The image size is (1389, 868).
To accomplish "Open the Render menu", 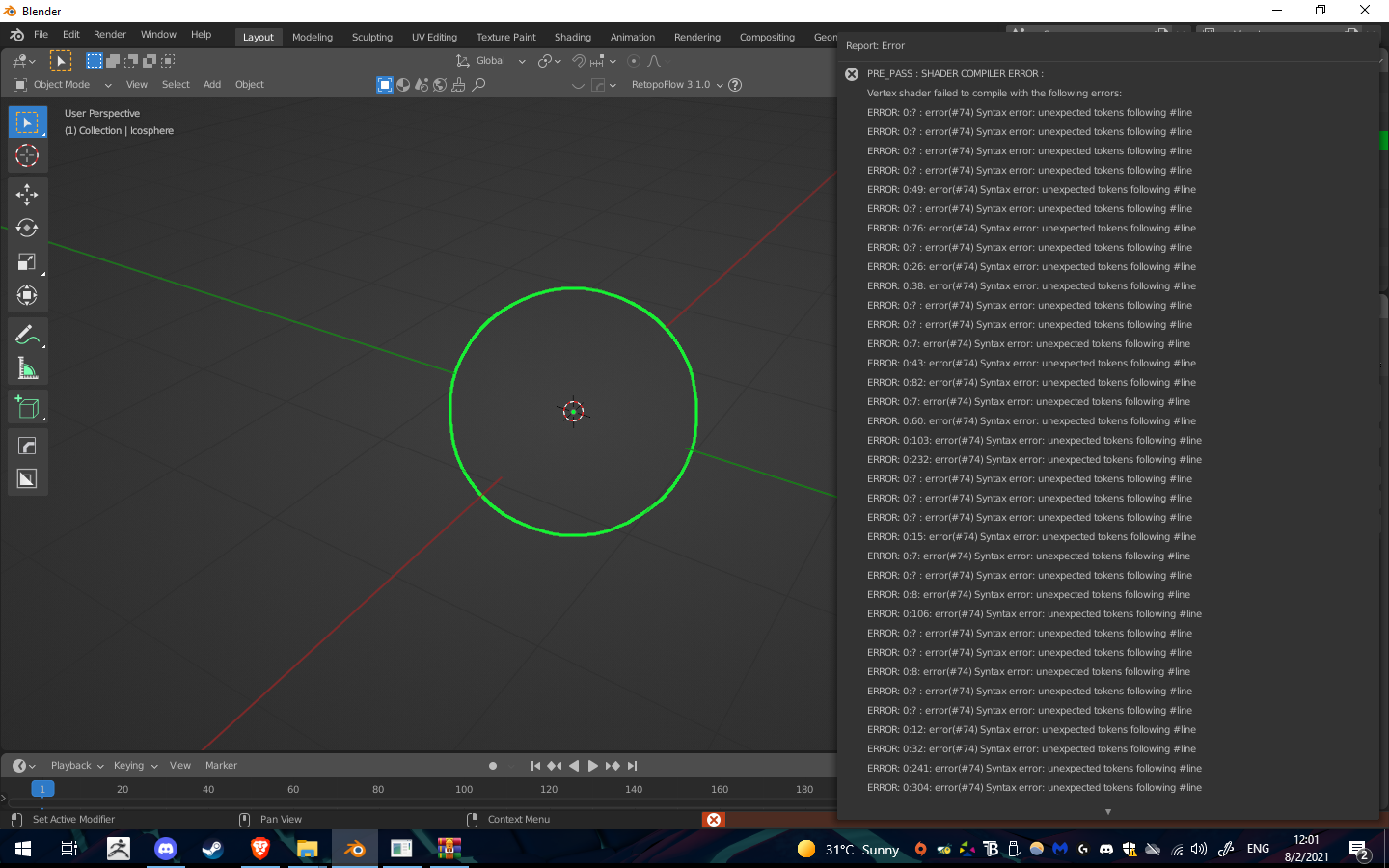I will tap(109, 35).
